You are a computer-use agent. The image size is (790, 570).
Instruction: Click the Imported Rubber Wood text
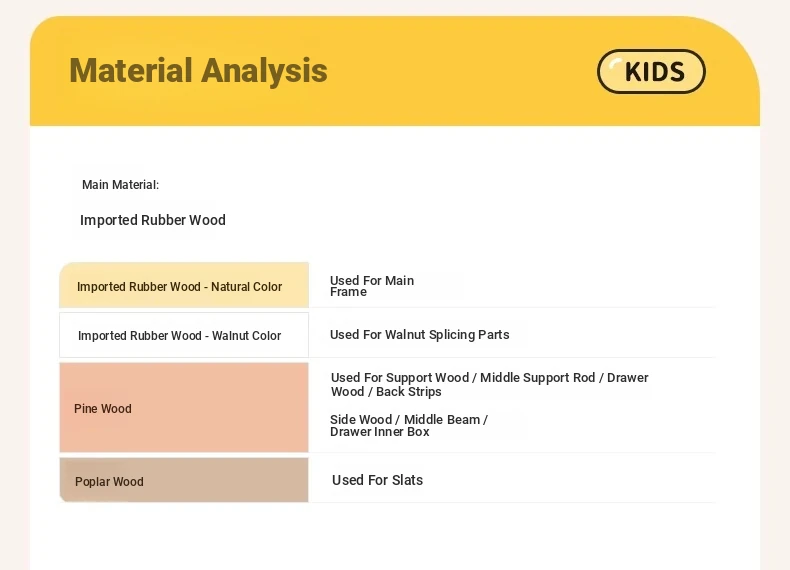(x=153, y=220)
